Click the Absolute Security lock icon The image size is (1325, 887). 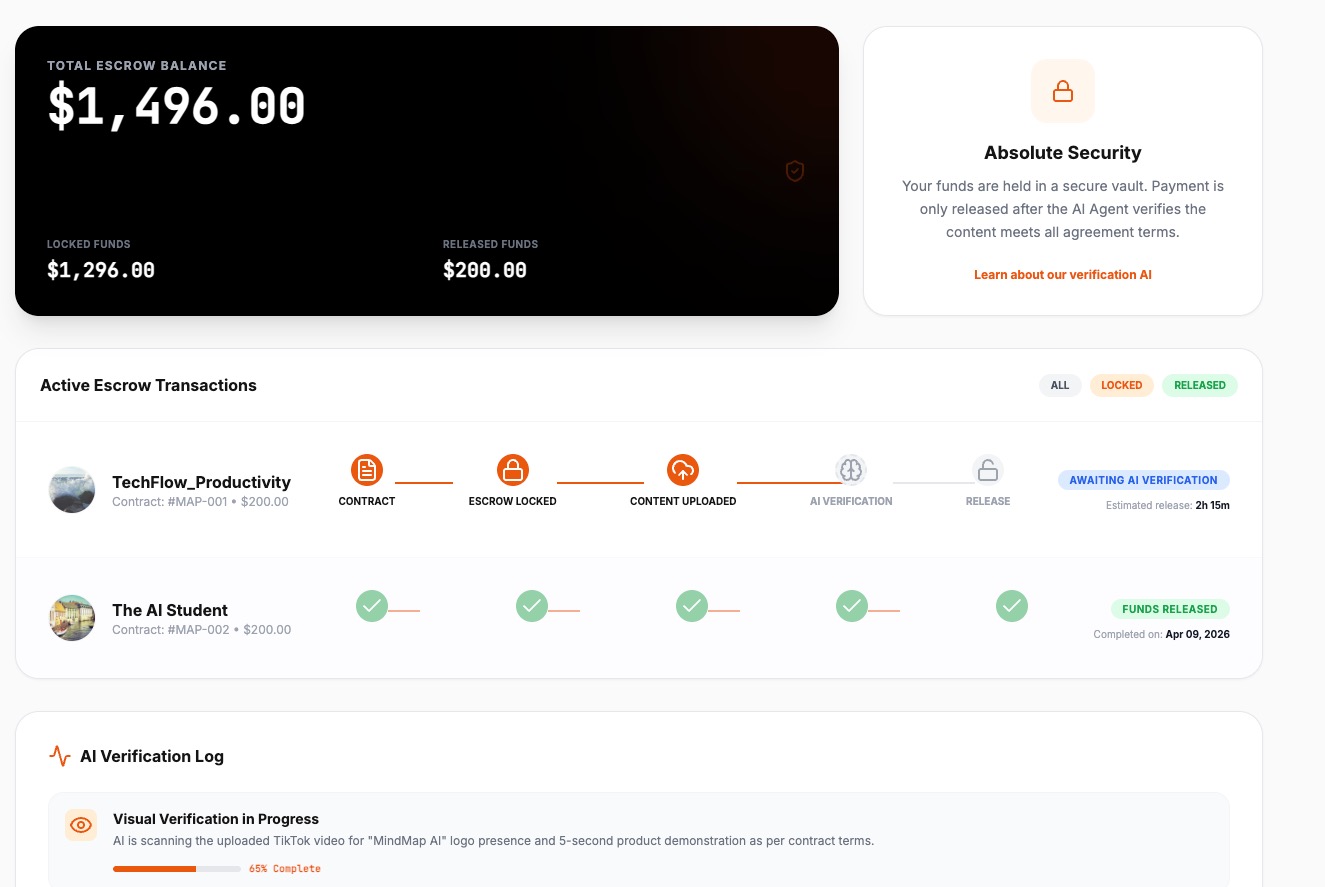coord(1063,92)
